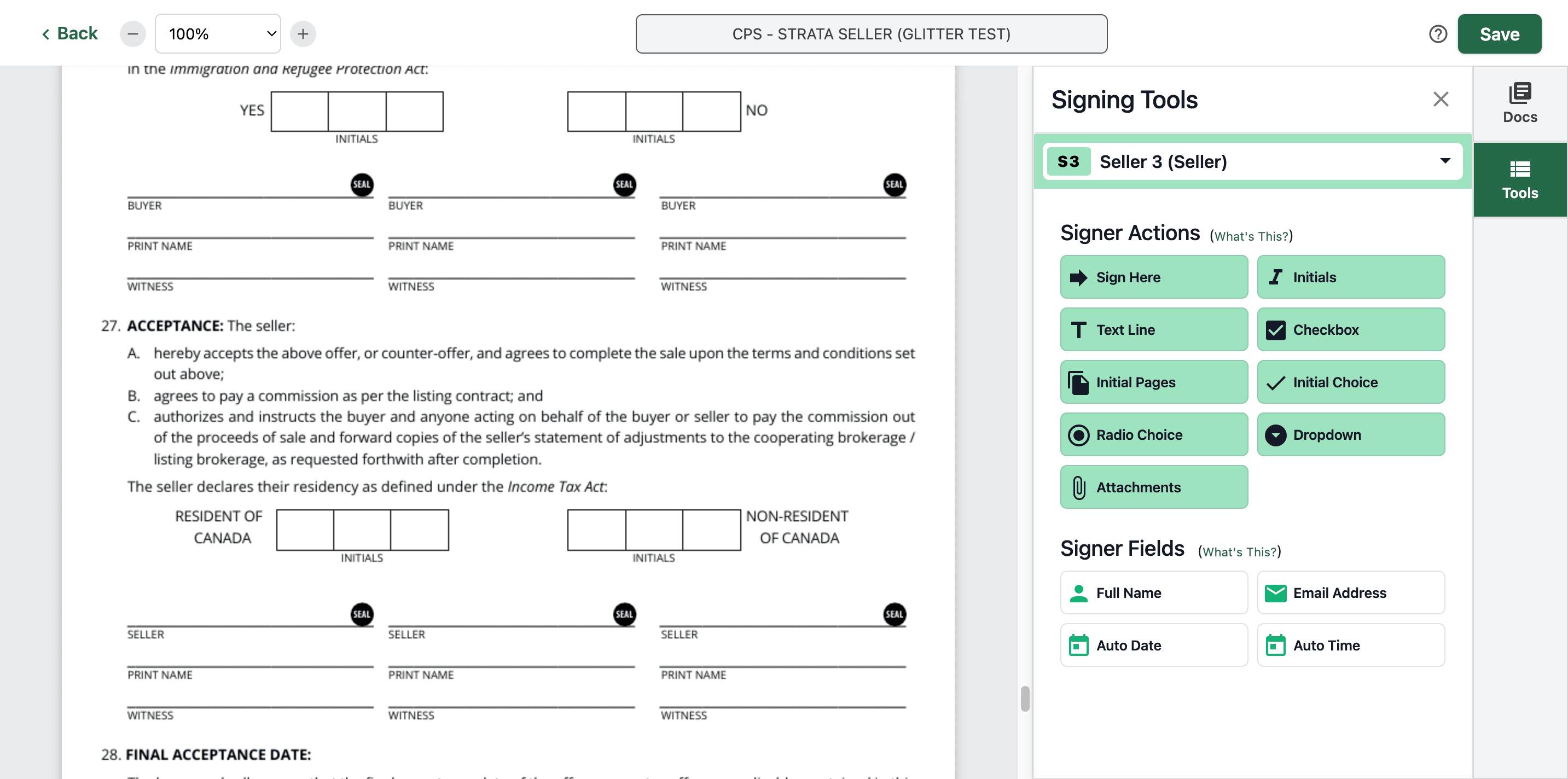This screenshot has height=779, width=1568.
Task: Go Back to the previous screen
Action: coord(69,33)
